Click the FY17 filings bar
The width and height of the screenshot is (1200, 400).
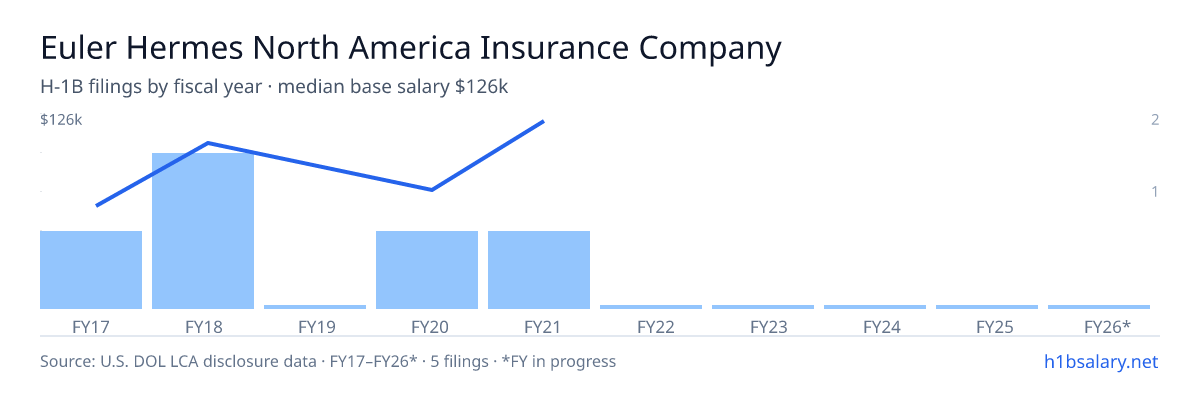click(x=91, y=270)
